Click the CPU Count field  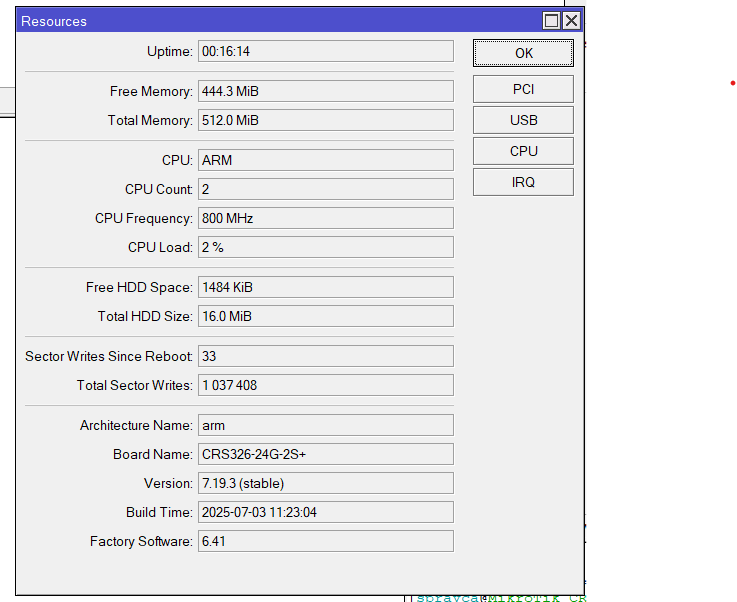[326, 189]
